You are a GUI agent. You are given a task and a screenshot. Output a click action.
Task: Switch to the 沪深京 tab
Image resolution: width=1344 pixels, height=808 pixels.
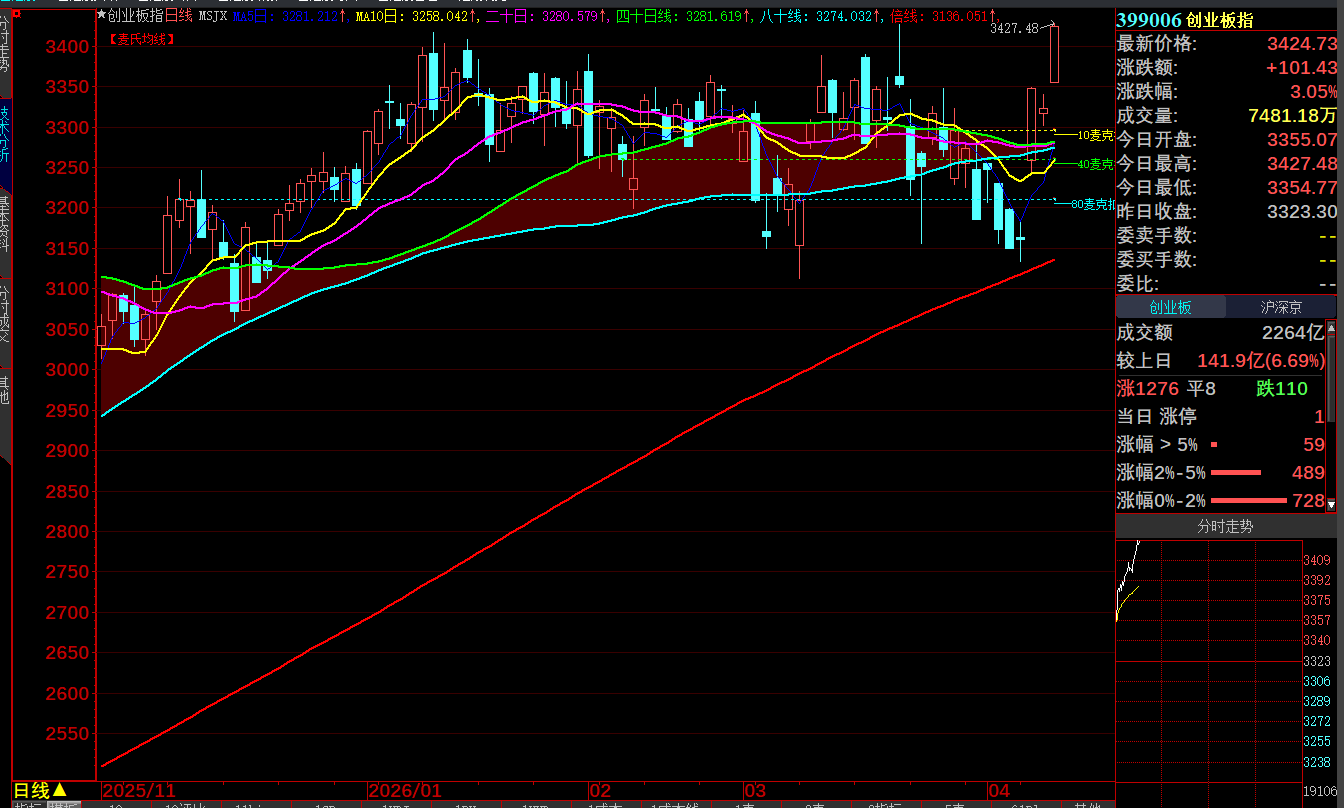1281,308
